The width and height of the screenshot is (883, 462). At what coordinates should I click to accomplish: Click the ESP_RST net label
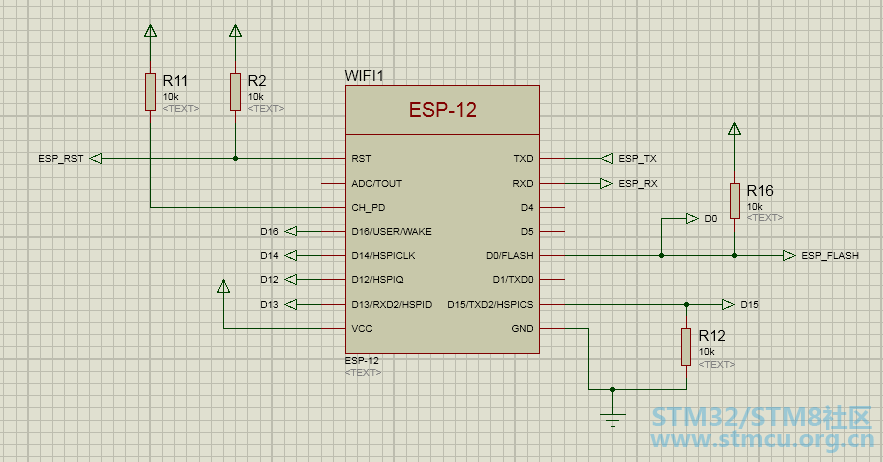point(61,159)
